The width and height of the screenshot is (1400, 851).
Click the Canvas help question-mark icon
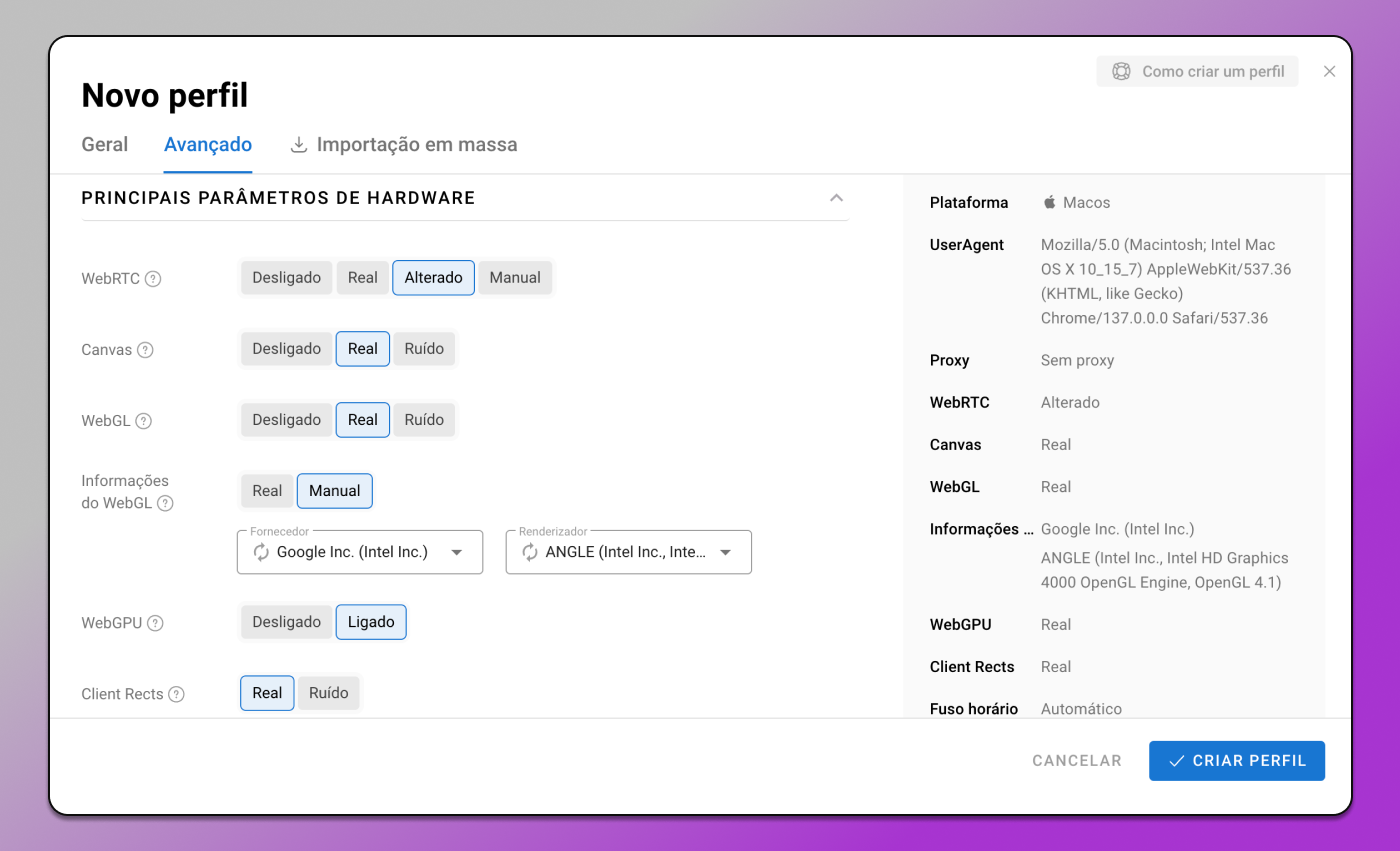[145, 350]
